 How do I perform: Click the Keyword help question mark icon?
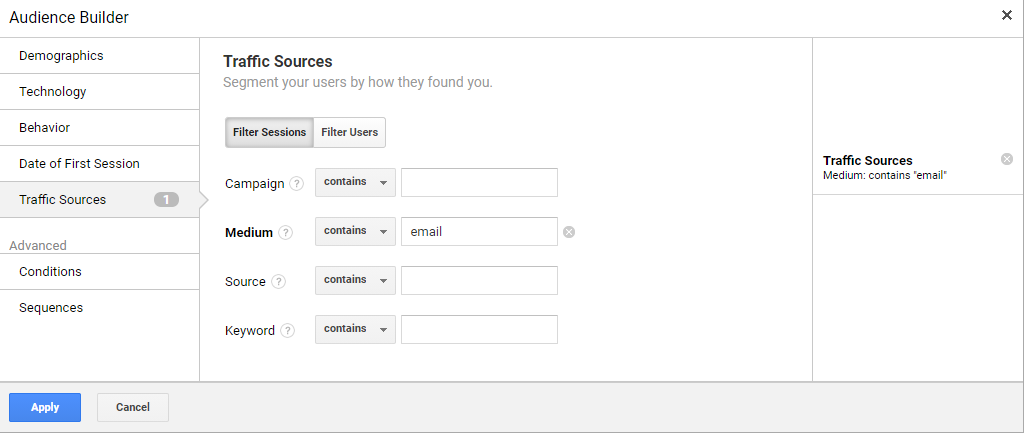tap(288, 331)
